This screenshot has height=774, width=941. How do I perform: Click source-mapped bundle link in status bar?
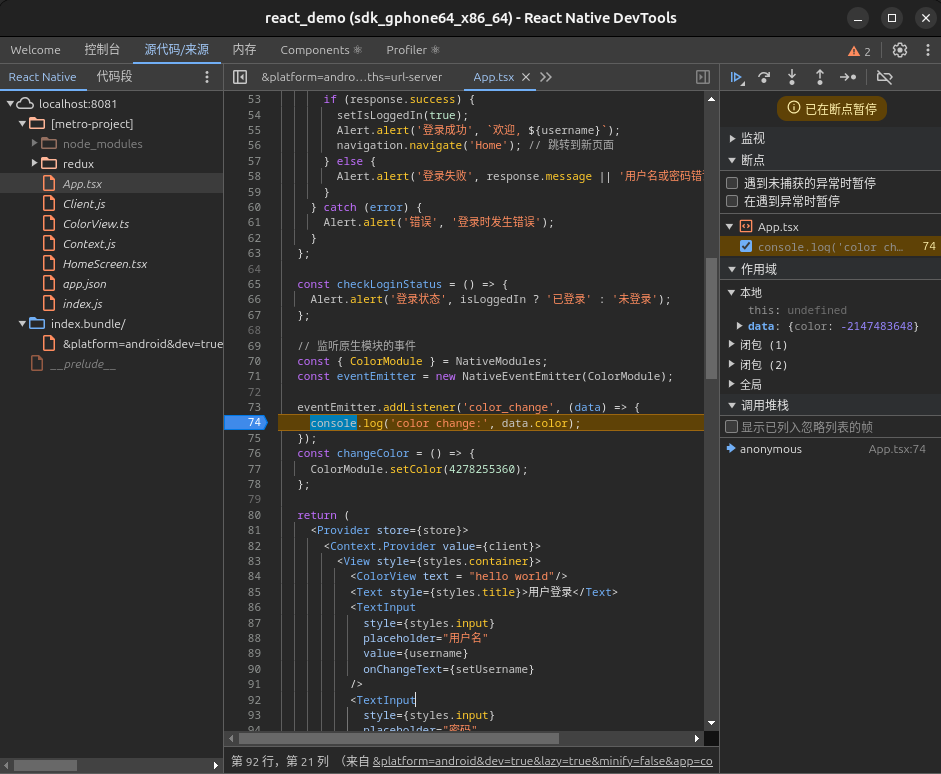[x=542, y=761]
